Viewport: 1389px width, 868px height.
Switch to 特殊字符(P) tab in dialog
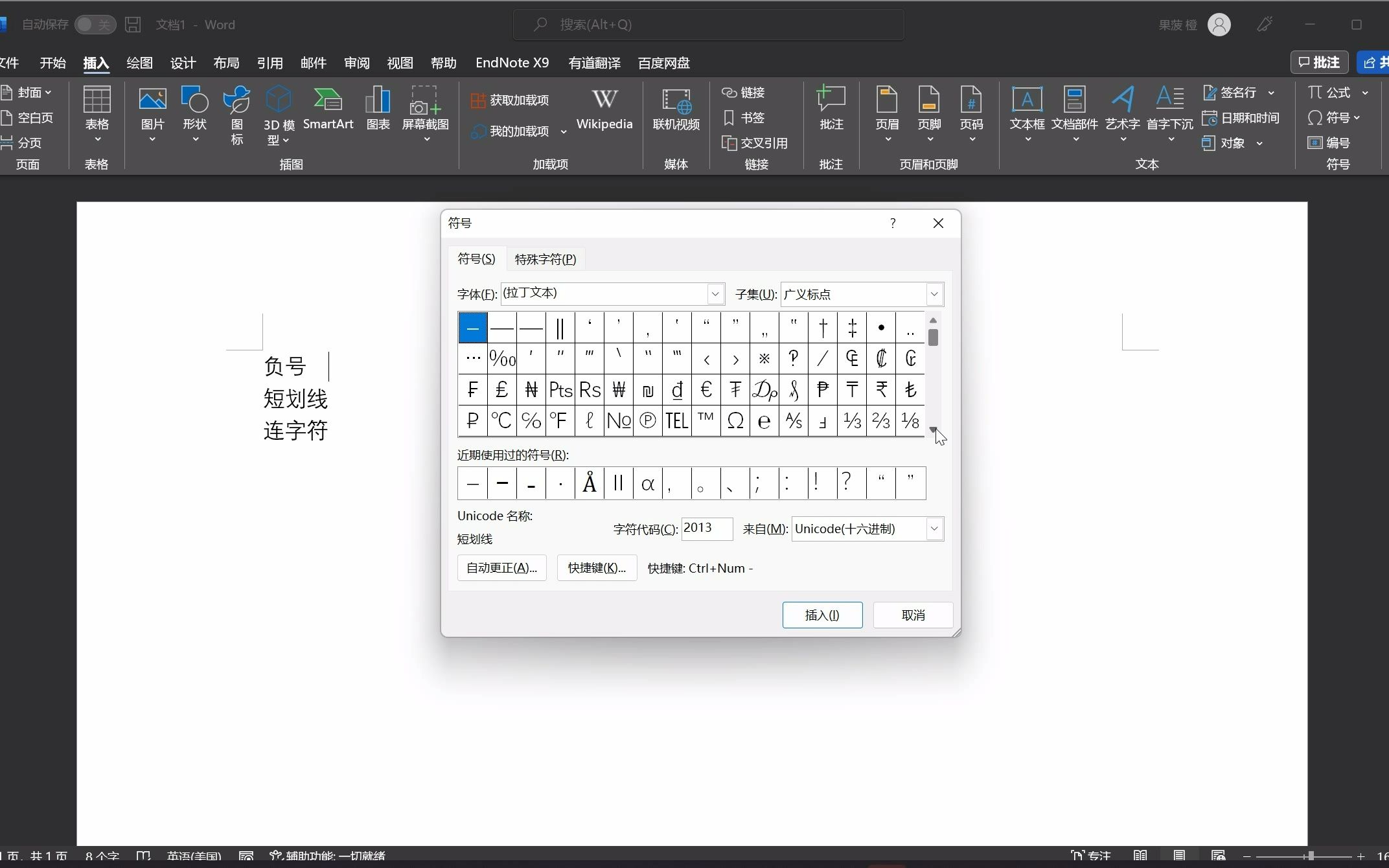[545, 259]
